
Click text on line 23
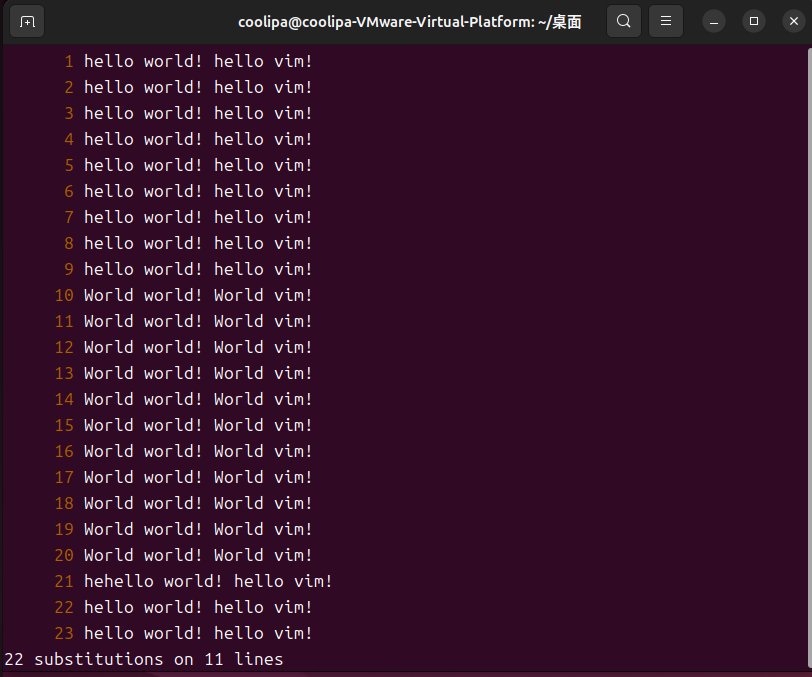(198, 633)
